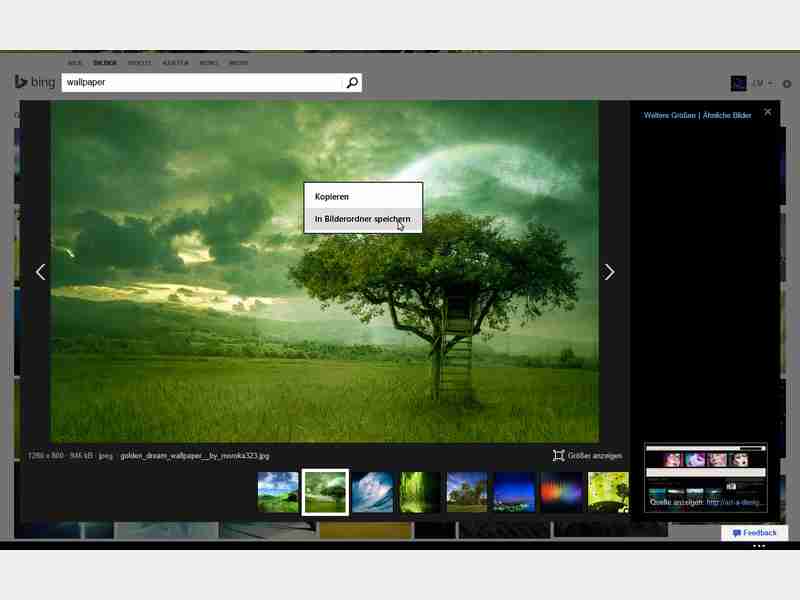Select the blue wave thumbnail
The width and height of the screenshot is (800, 600).
click(372, 492)
